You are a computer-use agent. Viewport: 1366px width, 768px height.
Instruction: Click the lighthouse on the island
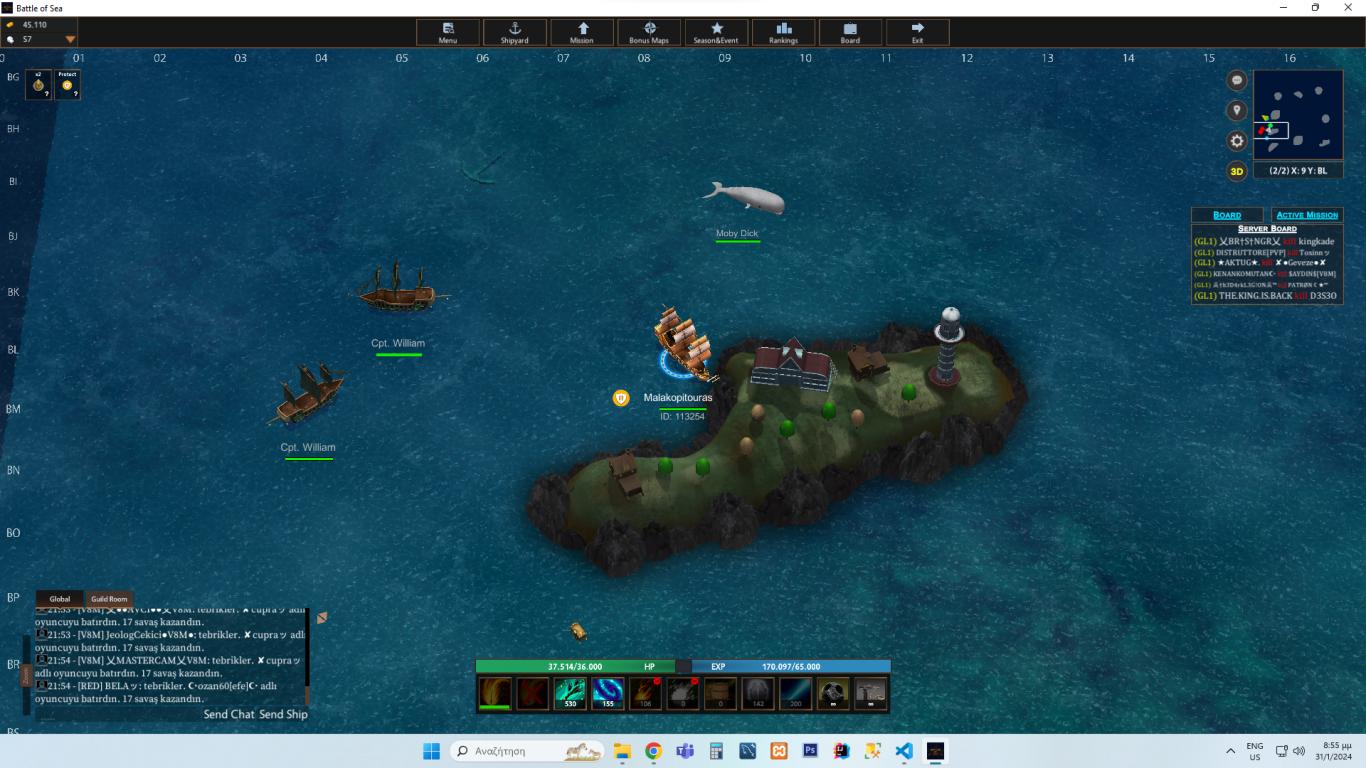pos(947,346)
